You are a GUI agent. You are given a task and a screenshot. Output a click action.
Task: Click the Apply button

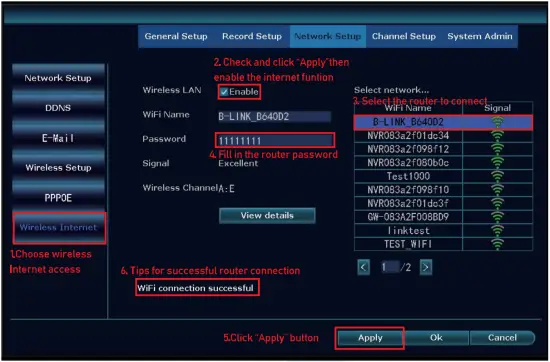pos(370,338)
